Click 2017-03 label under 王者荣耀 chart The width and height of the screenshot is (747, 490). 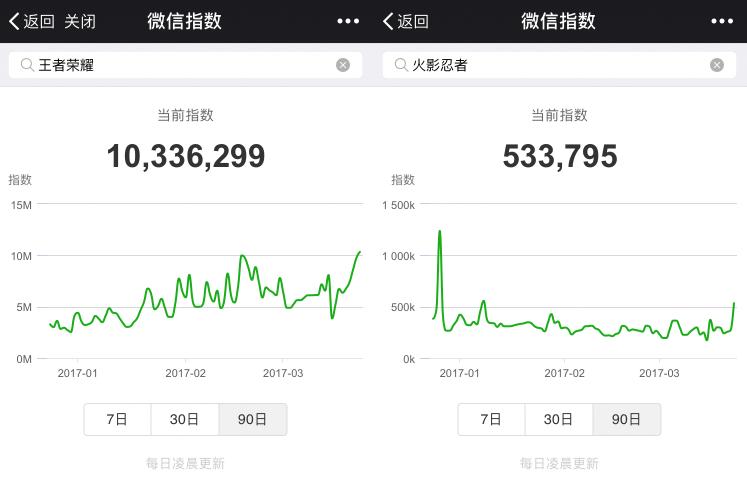[x=283, y=373]
